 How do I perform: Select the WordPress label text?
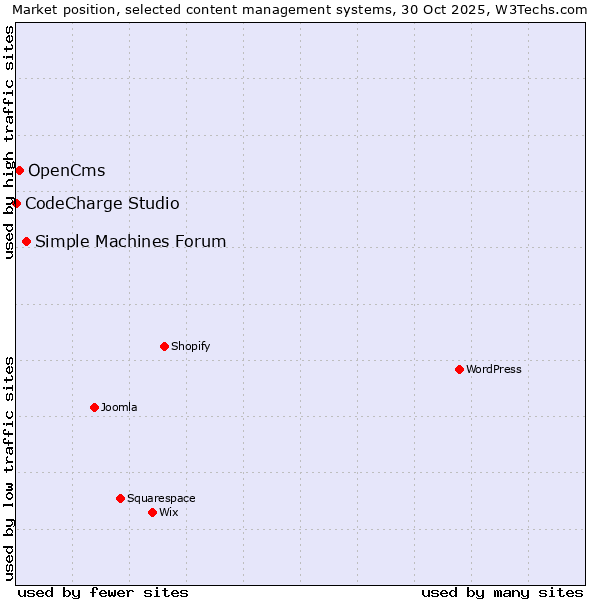[493, 370]
